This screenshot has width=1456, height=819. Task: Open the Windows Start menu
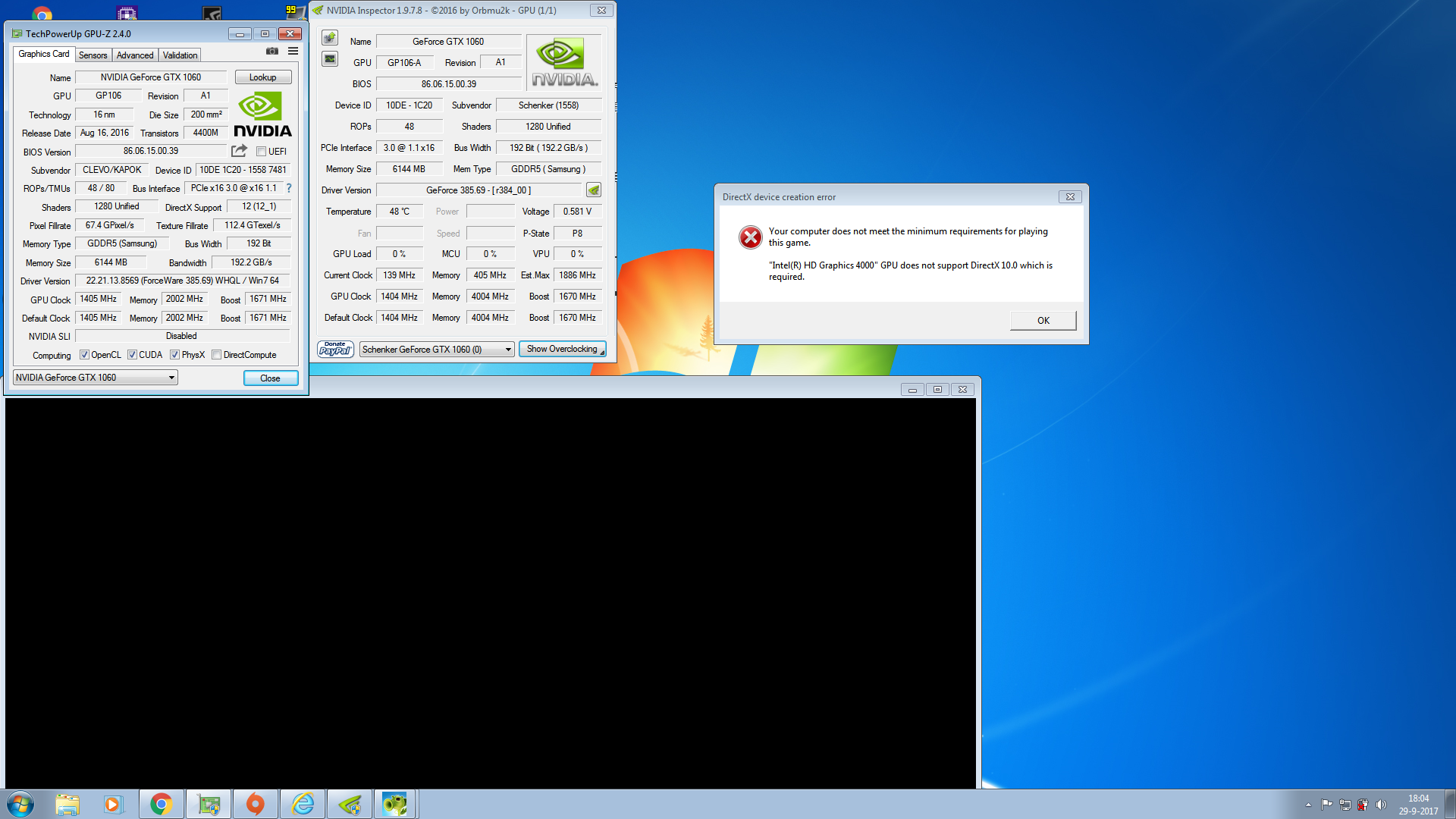(20, 804)
